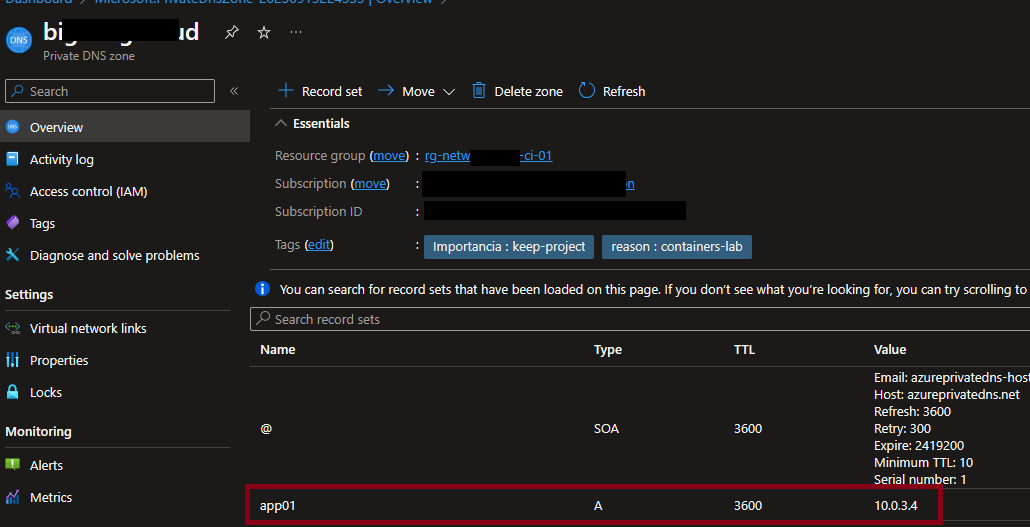Click the Properties bars icon
1030x527 pixels.
point(12,360)
